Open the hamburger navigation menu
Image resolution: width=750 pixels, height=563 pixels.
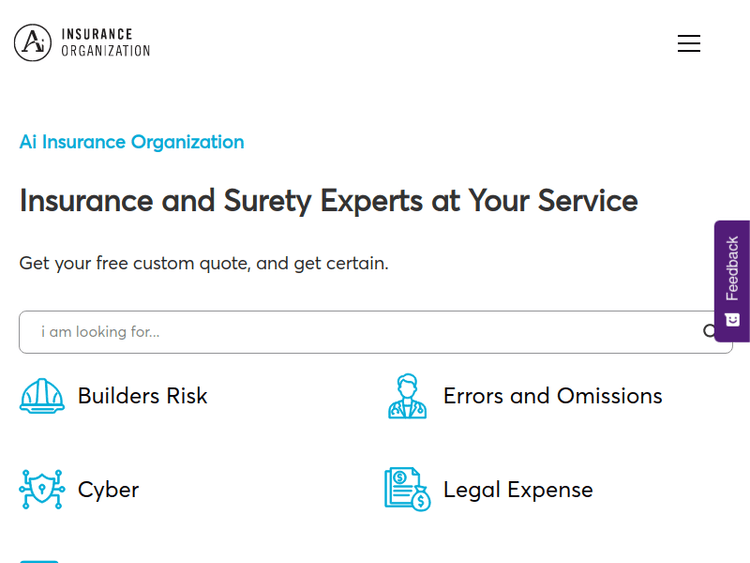point(688,44)
